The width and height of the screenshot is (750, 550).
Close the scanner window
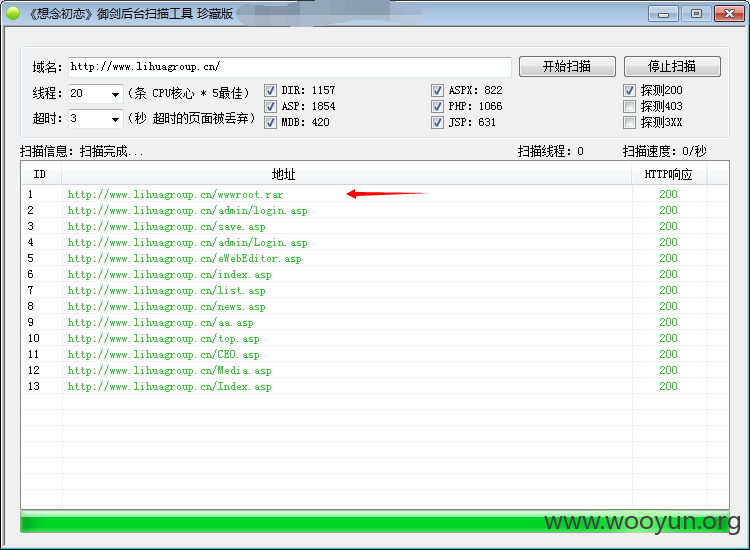(x=729, y=14)
